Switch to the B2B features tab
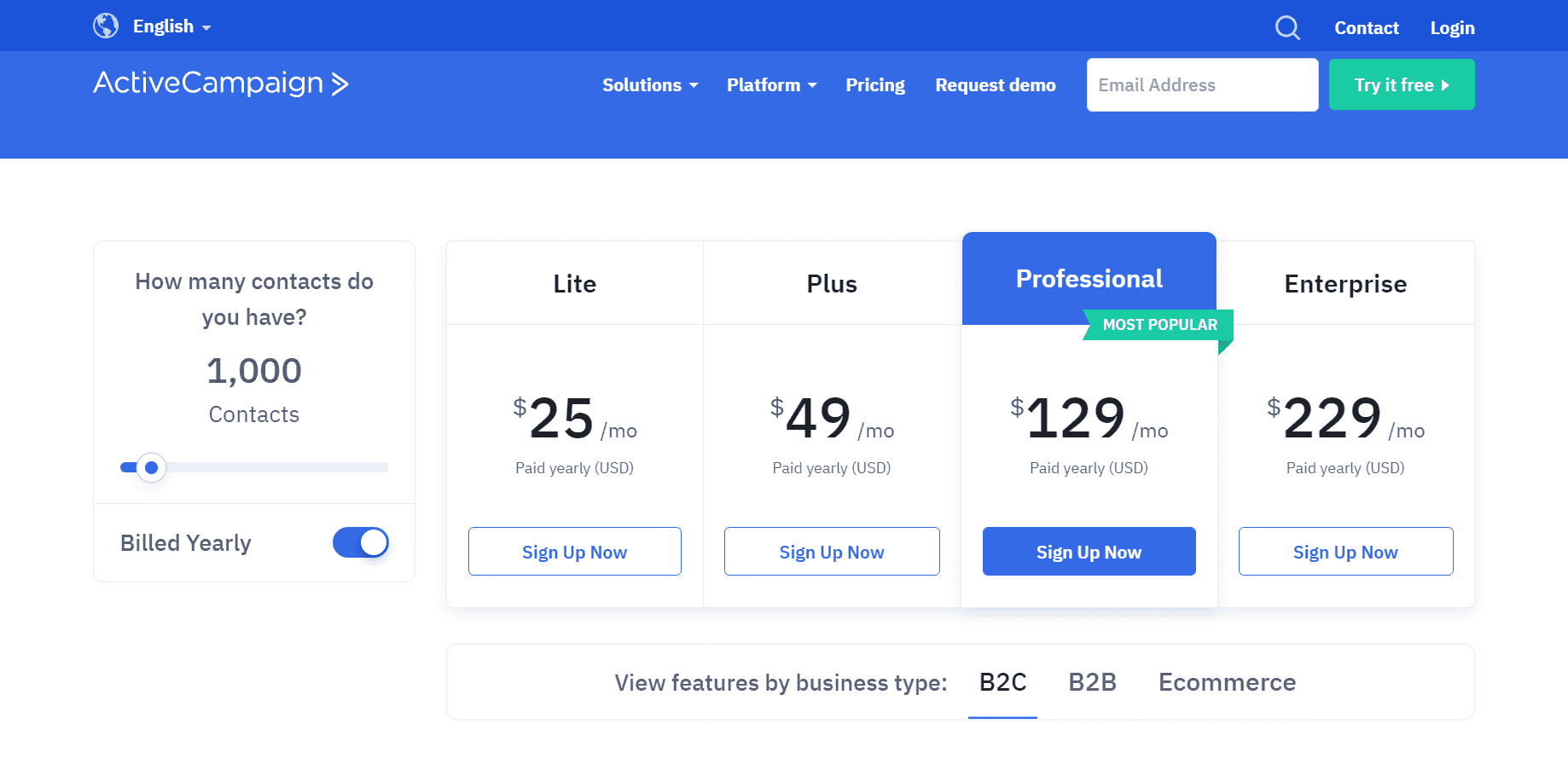The image size is (1568, 770). (x=1092, y=682)
